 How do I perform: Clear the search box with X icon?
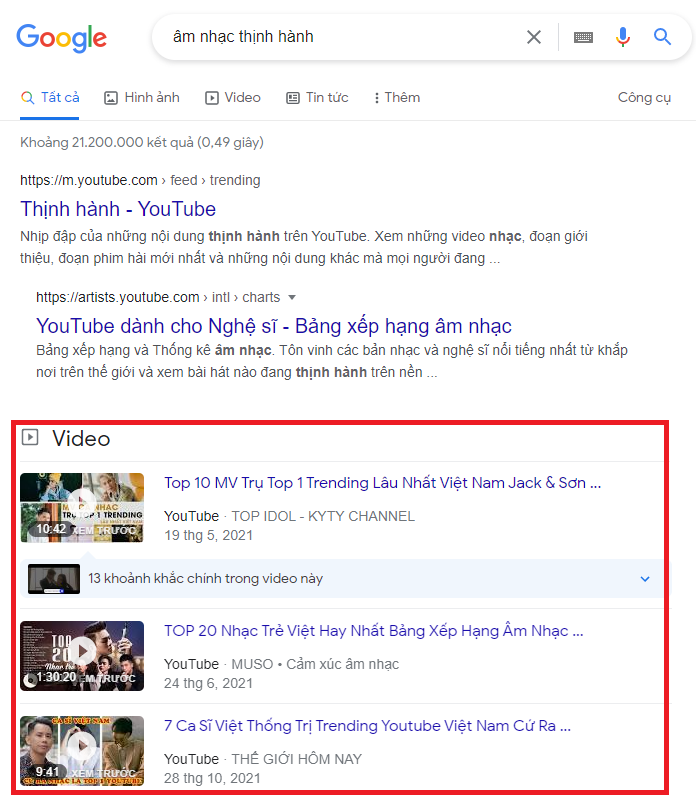tap(534, 37)
